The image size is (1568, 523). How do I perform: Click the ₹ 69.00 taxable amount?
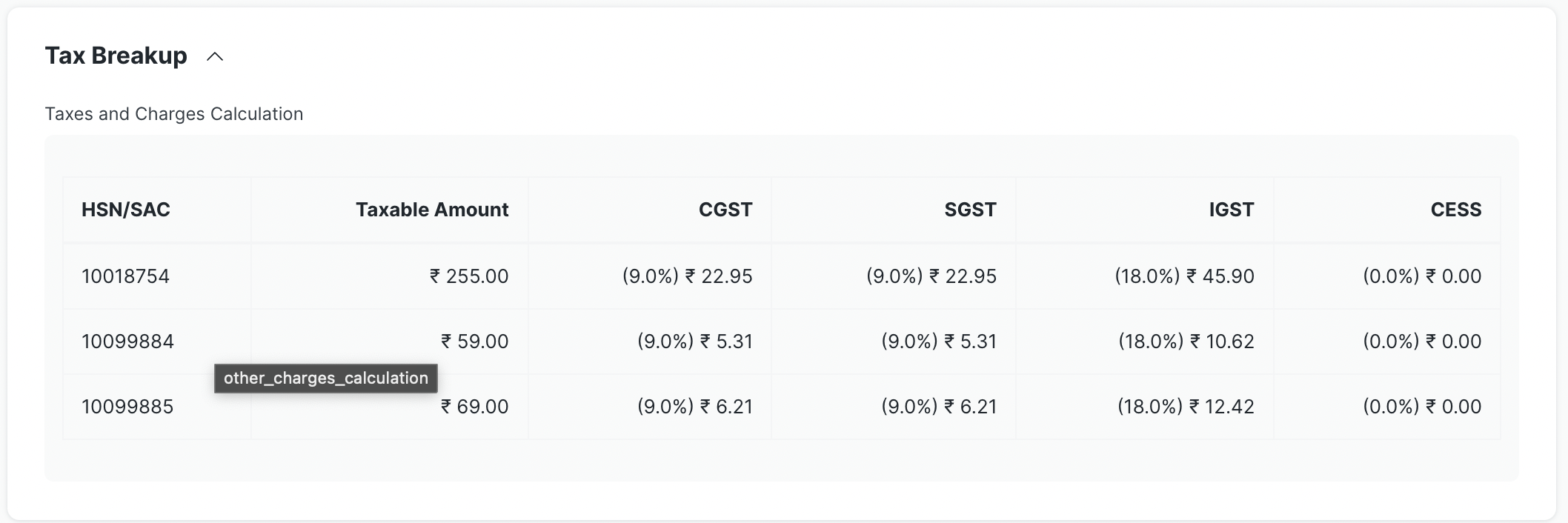coord(475,407)
